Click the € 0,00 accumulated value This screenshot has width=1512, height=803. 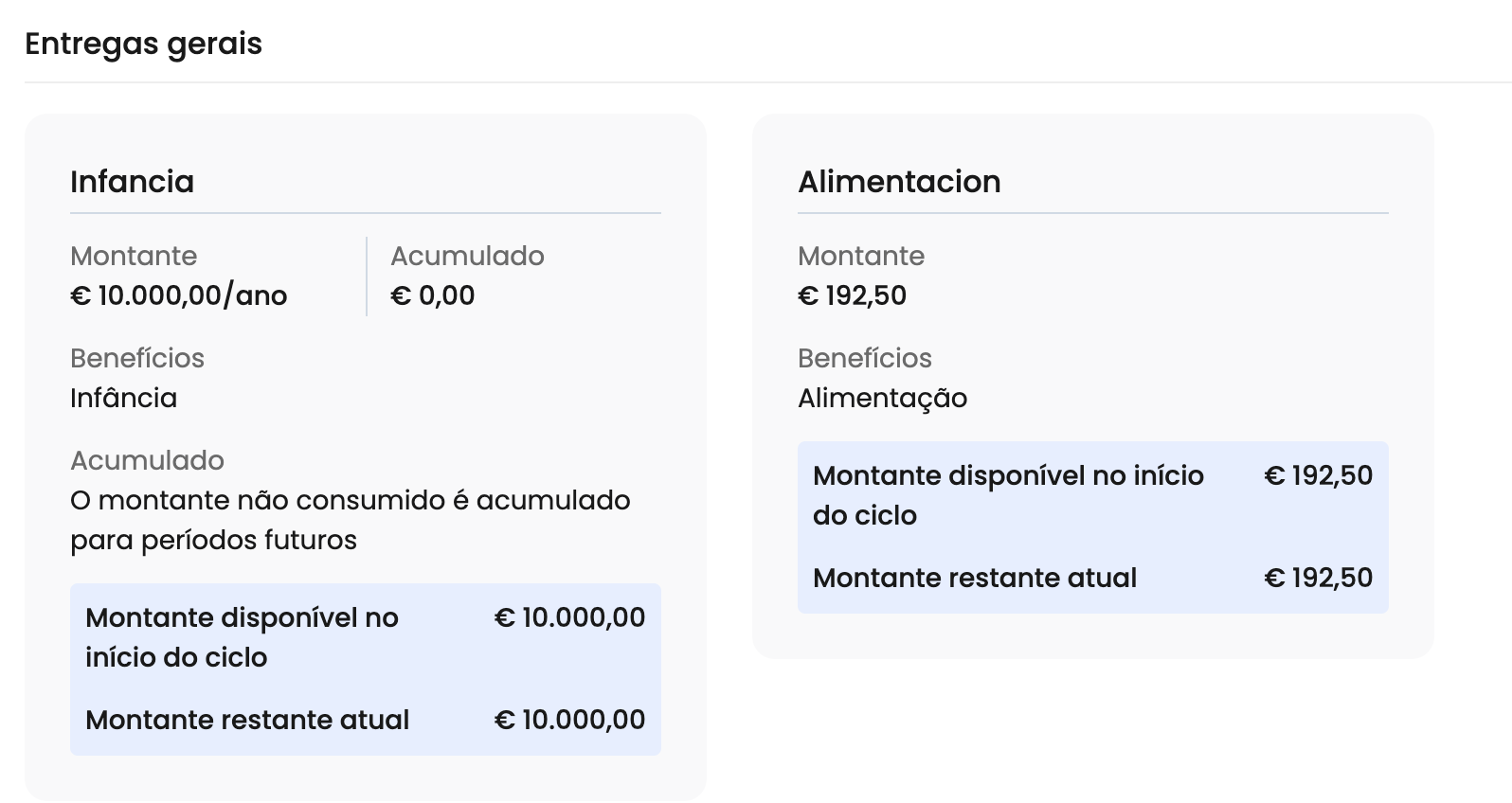(432, 295)
